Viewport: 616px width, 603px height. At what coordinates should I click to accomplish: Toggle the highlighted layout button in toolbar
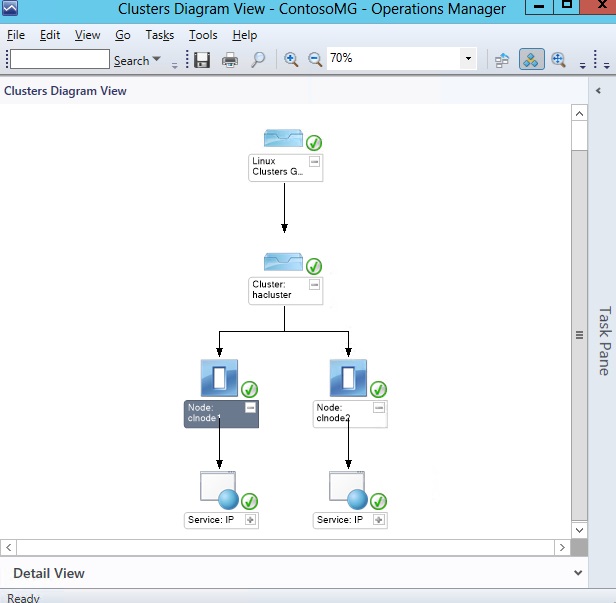pyautogui.click(x=531, y=60)
